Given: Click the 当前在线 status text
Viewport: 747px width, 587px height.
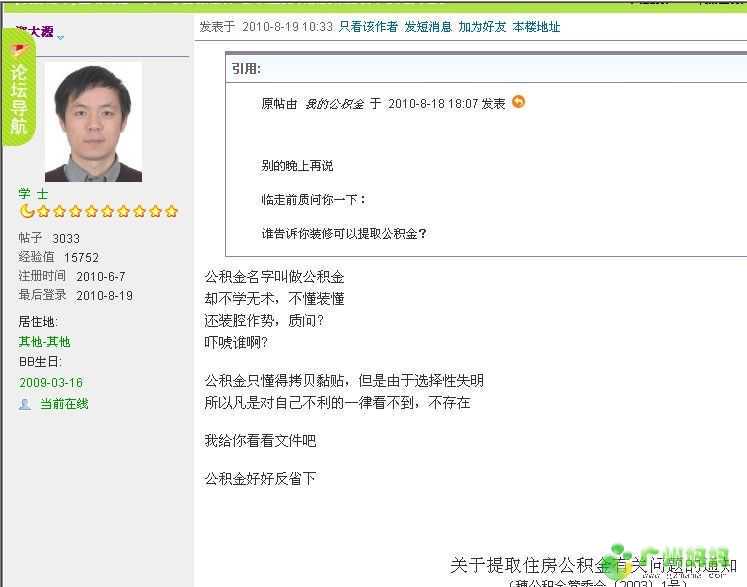Looking at the screenshot, I should pyautogui.click(x=64, y=404).
